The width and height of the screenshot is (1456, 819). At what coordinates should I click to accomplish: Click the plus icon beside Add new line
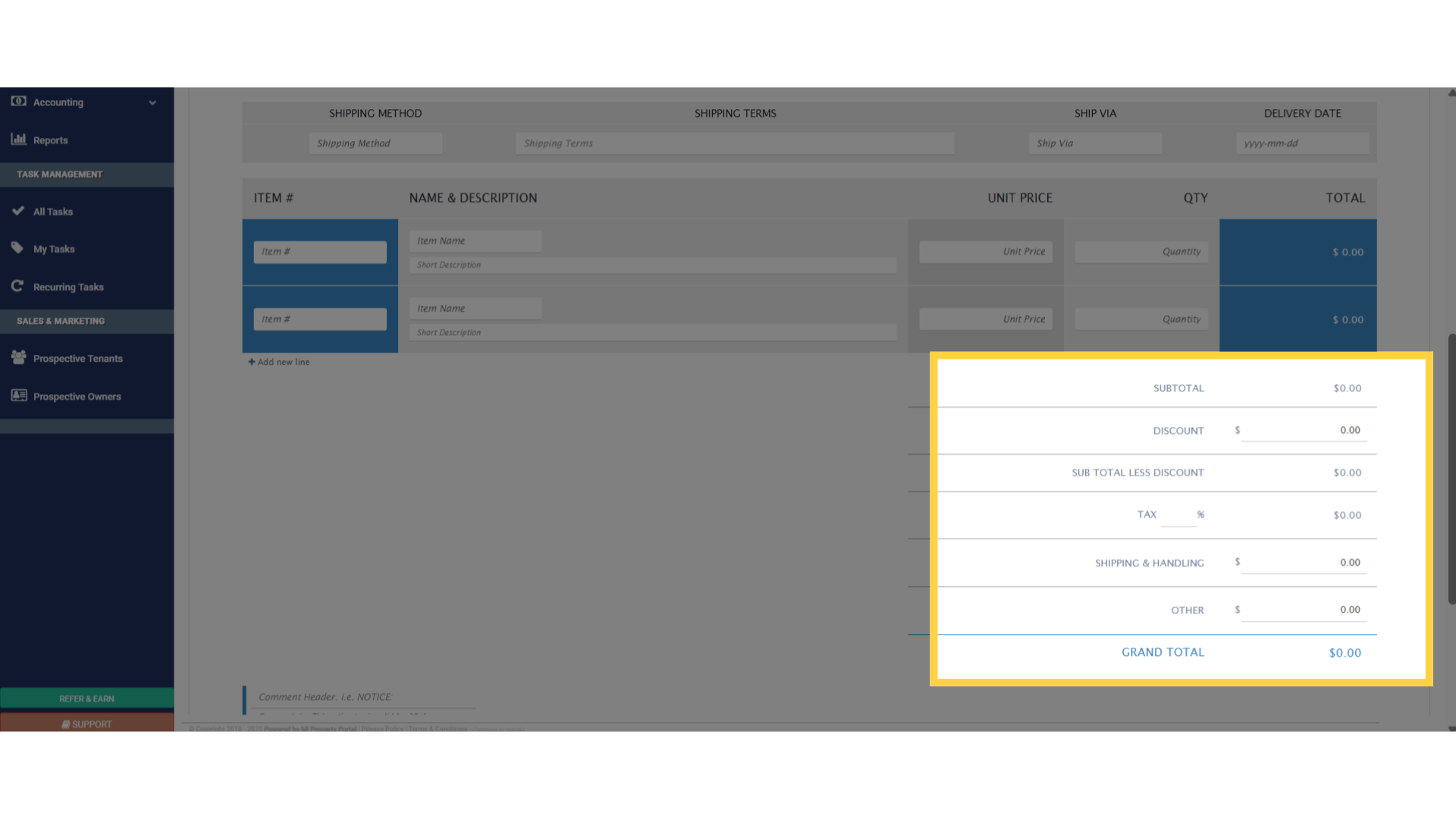pyautogui.click(x=252, y=362)
